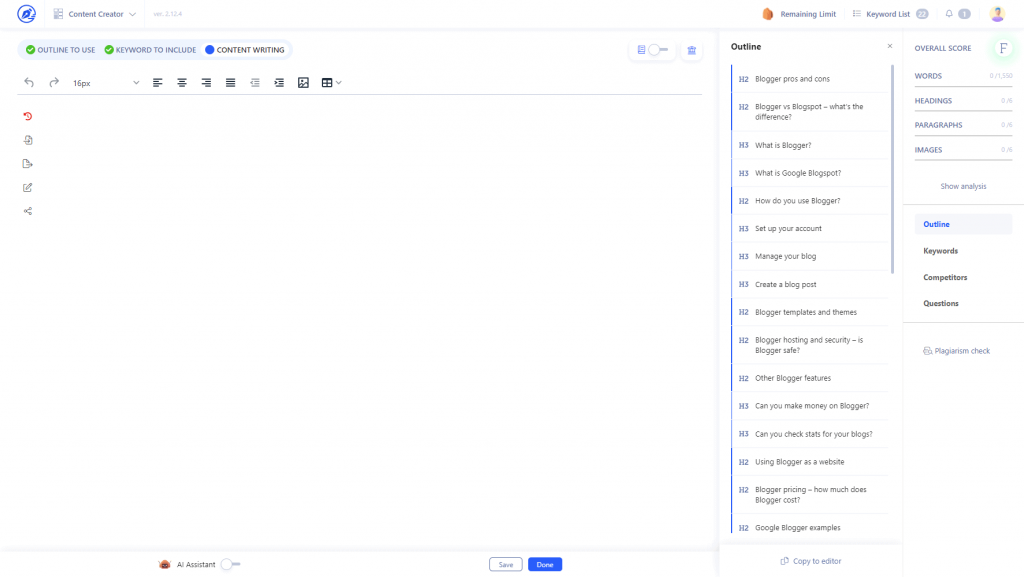Switch to the Questions tab
The width and height of the screenshot is (1024, 577).
(x=940, y=304)
